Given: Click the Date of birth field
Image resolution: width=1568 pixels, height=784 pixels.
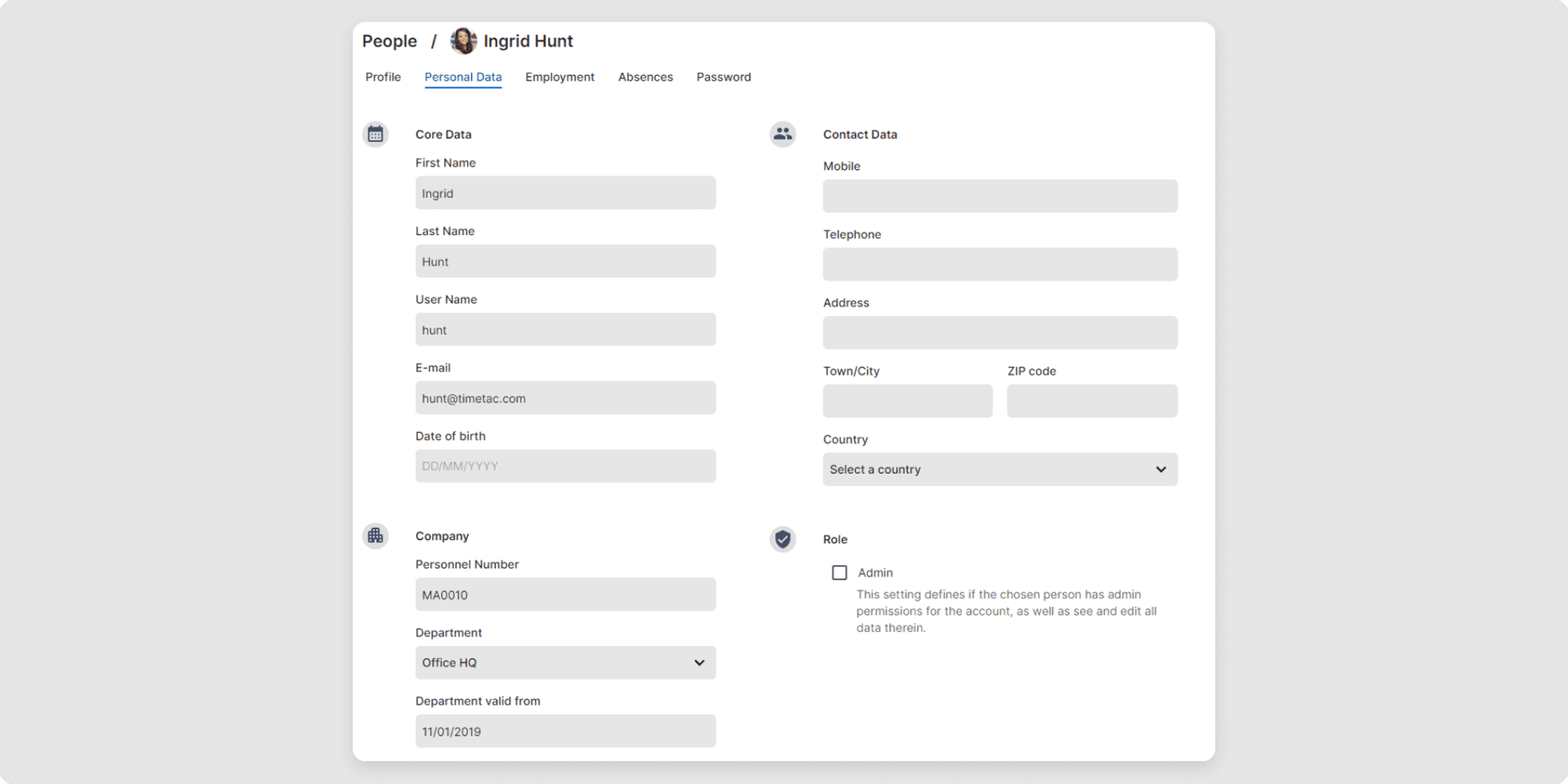Looking at the screenshot, I should (565, 466).
